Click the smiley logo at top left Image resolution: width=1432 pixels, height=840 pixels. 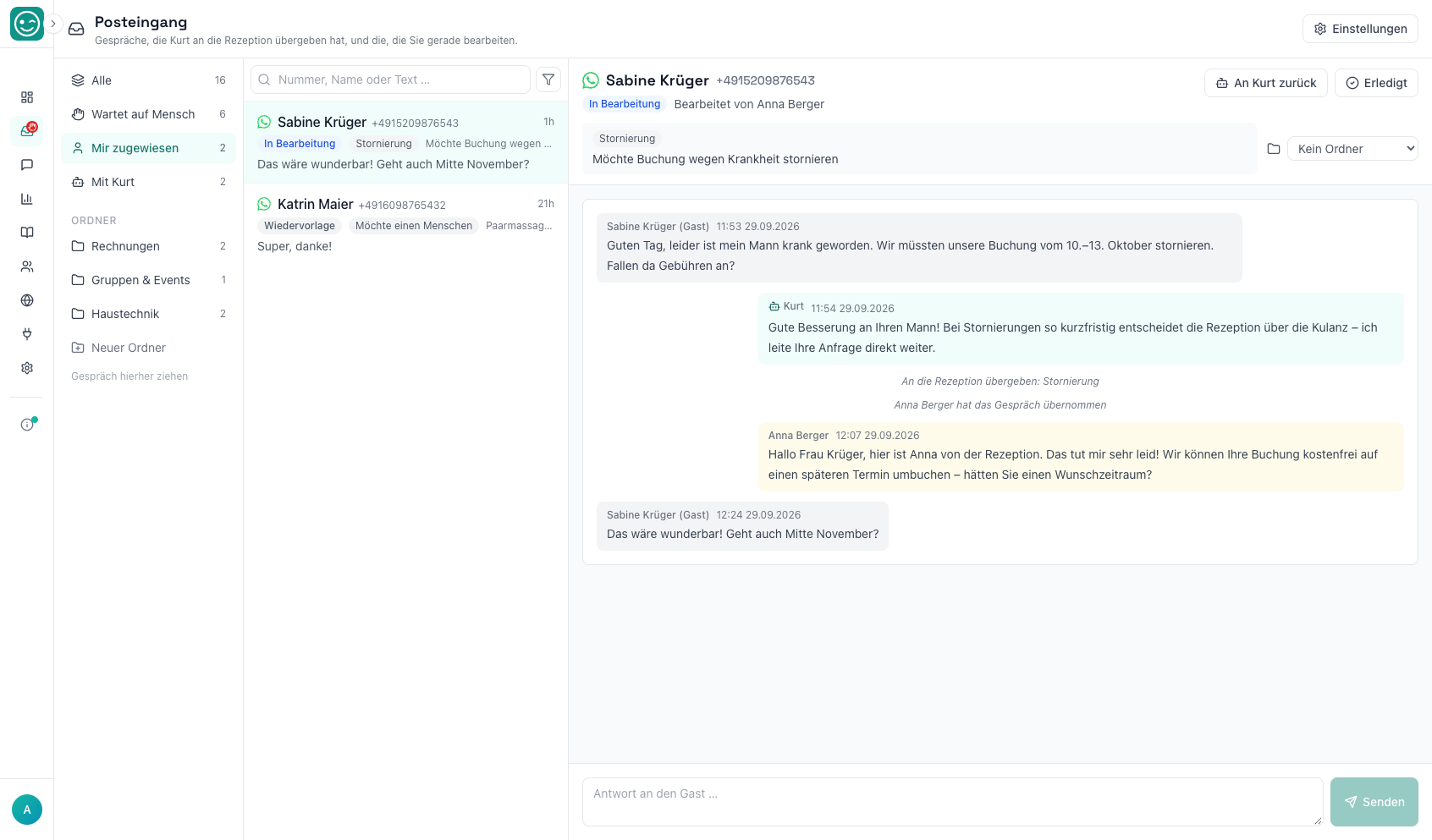[x=27, y=24]
